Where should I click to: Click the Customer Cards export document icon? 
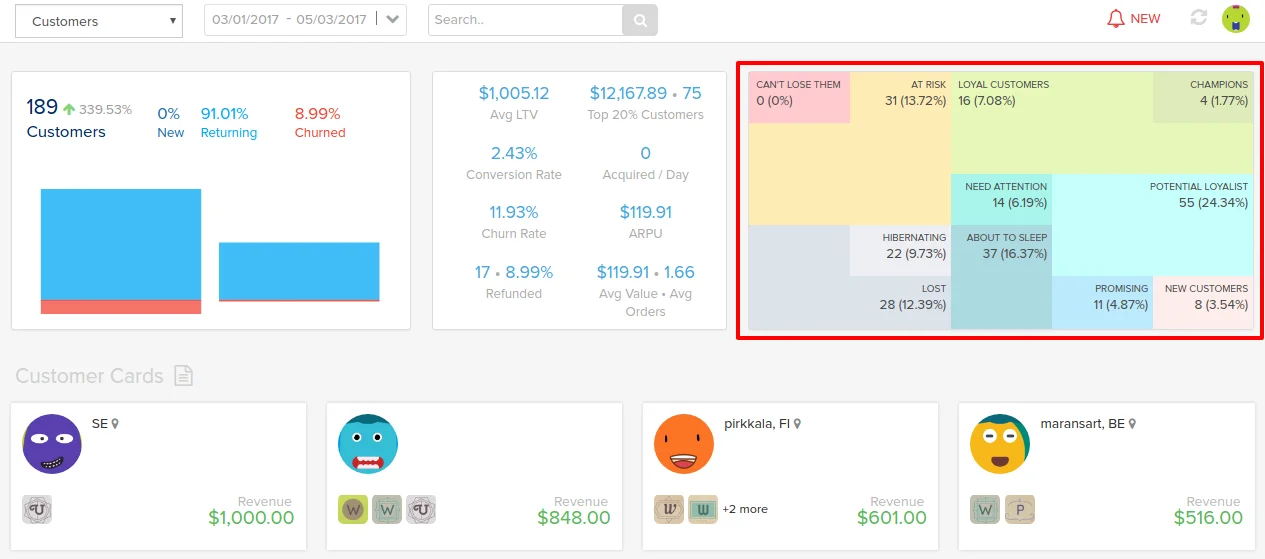tap(183, 376)
